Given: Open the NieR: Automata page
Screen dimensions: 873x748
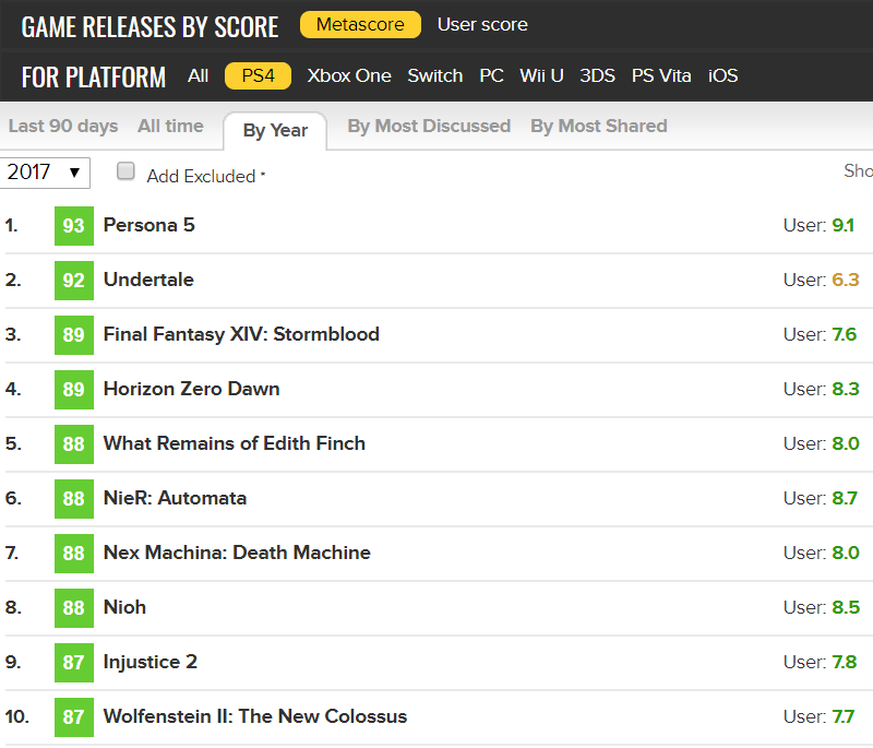Looking at the screenshot, I should [175, 498].
